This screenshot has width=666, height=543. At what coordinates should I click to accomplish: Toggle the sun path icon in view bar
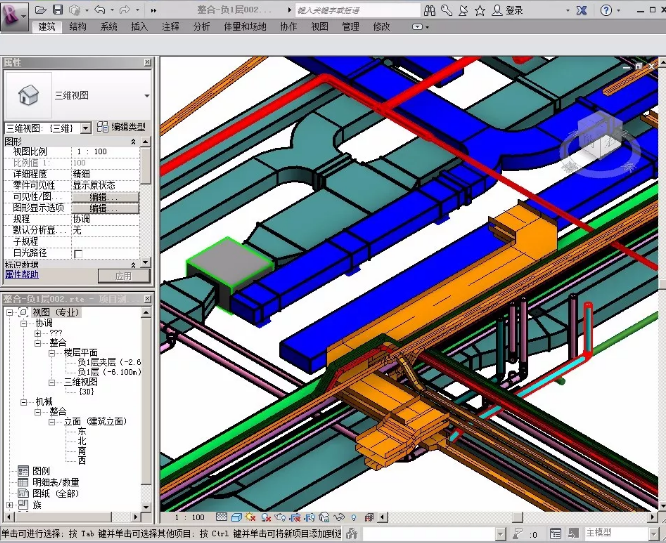click(251, 517)
